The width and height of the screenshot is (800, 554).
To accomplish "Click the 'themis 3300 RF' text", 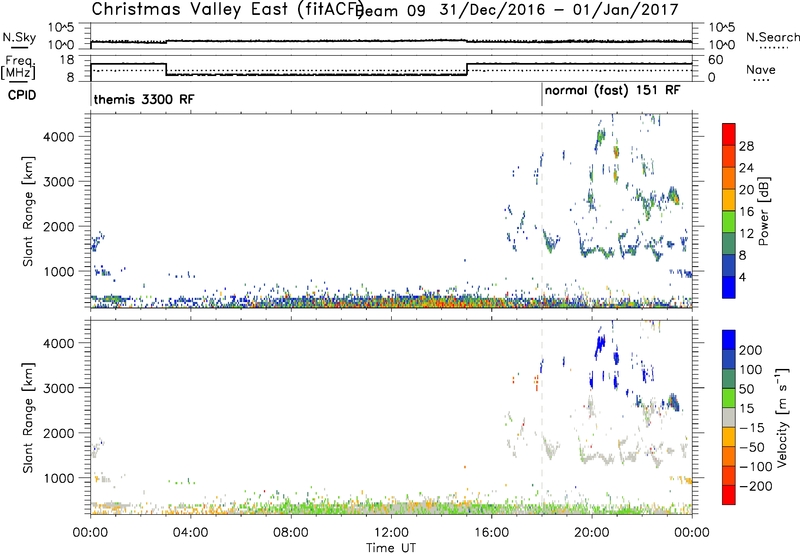I will point(144,99).
